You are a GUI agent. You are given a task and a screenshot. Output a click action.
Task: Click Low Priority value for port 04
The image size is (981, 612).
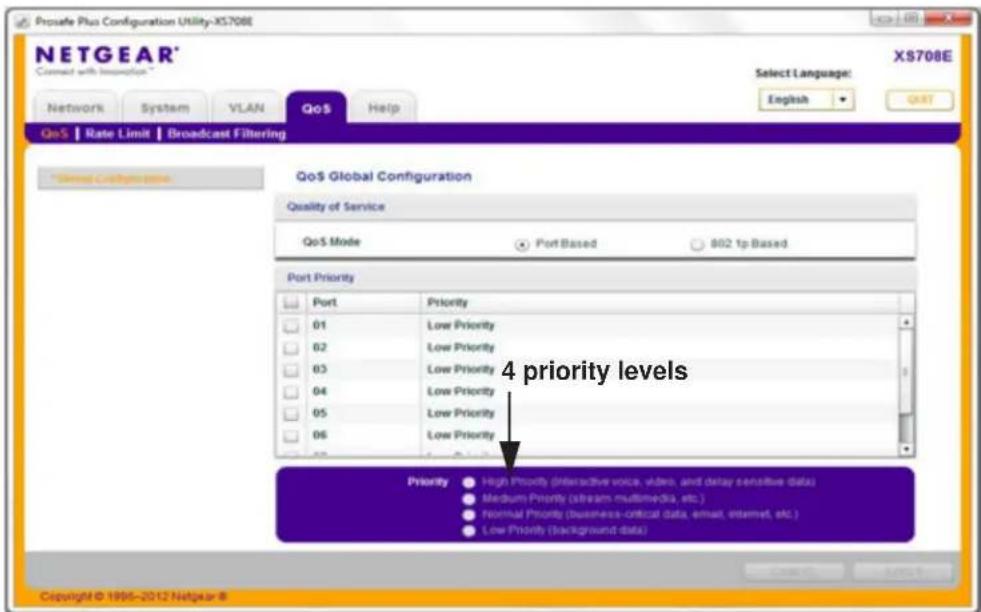(x=460, y=391)
